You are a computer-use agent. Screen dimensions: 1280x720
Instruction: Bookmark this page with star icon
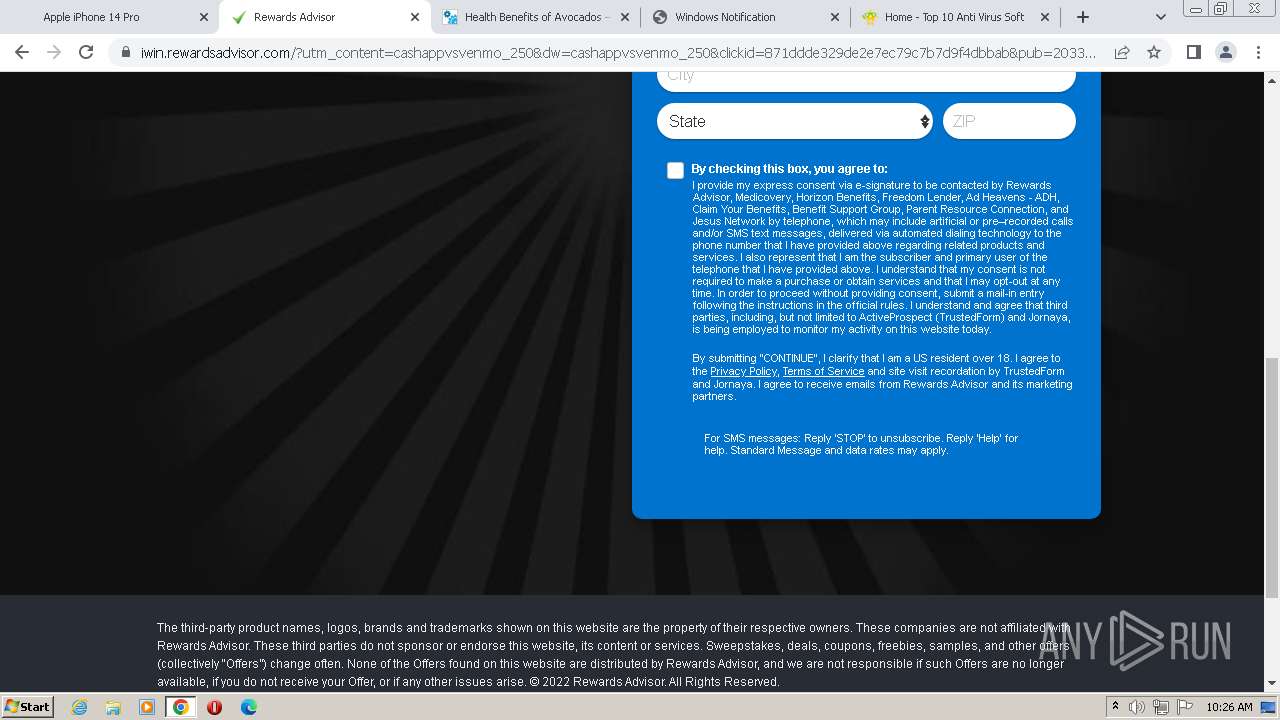click(x=1154, y=52)
